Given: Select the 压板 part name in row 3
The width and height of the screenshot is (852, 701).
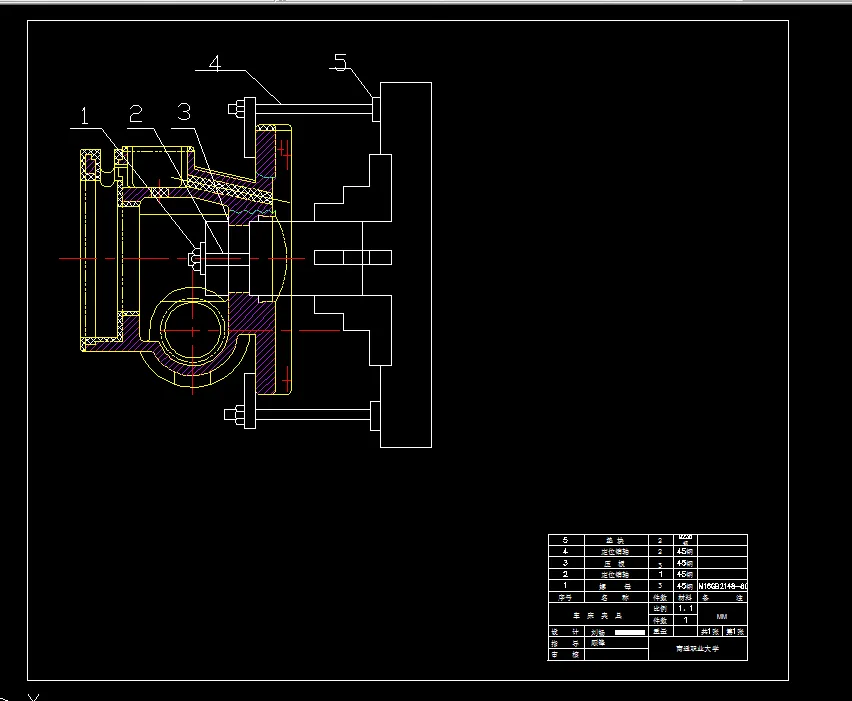Looking at the screenshot, I should tap(616, 564).
